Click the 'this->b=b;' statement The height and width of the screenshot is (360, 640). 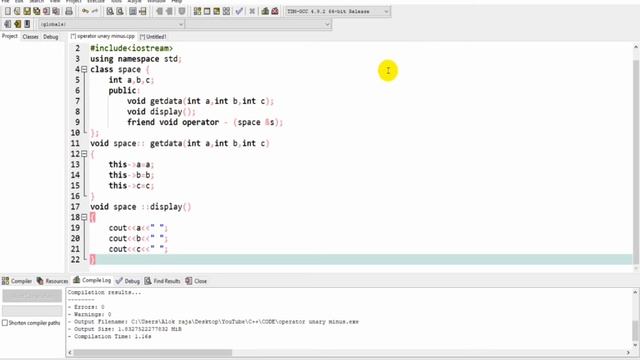click(x=131, y=175)
